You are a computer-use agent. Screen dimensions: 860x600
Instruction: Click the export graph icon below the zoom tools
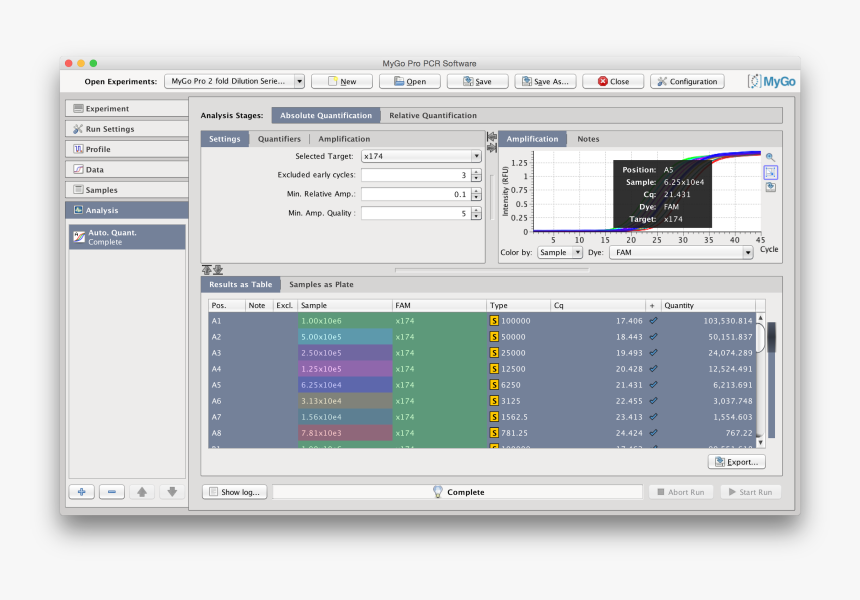click(770, 187)
